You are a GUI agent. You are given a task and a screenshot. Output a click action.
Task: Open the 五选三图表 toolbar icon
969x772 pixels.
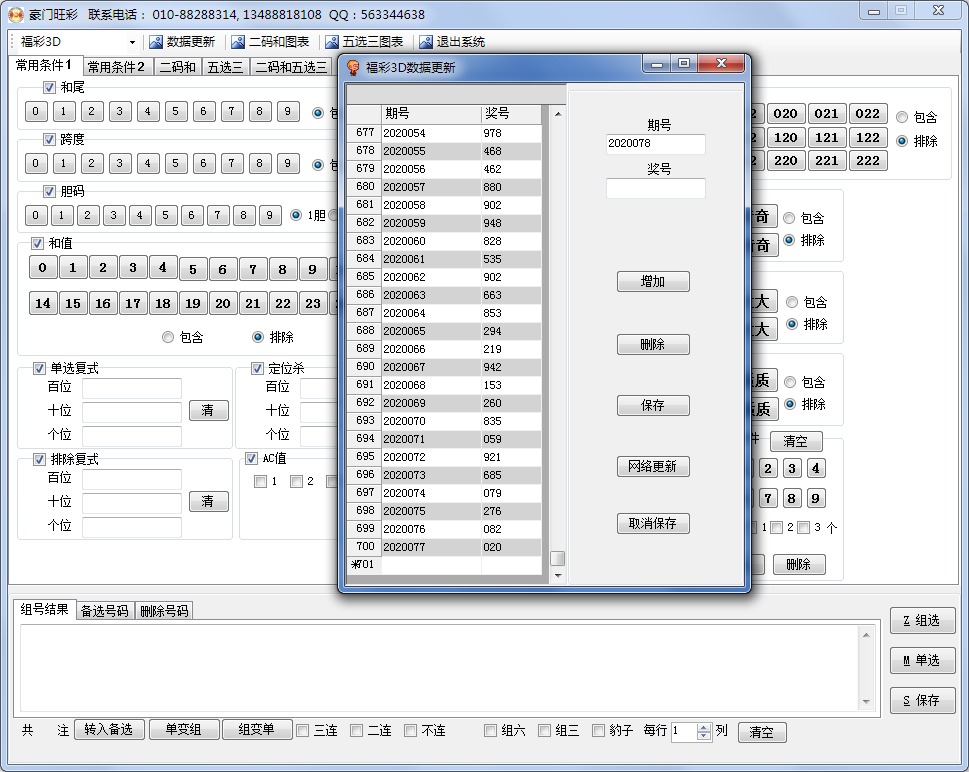[332, 42]
